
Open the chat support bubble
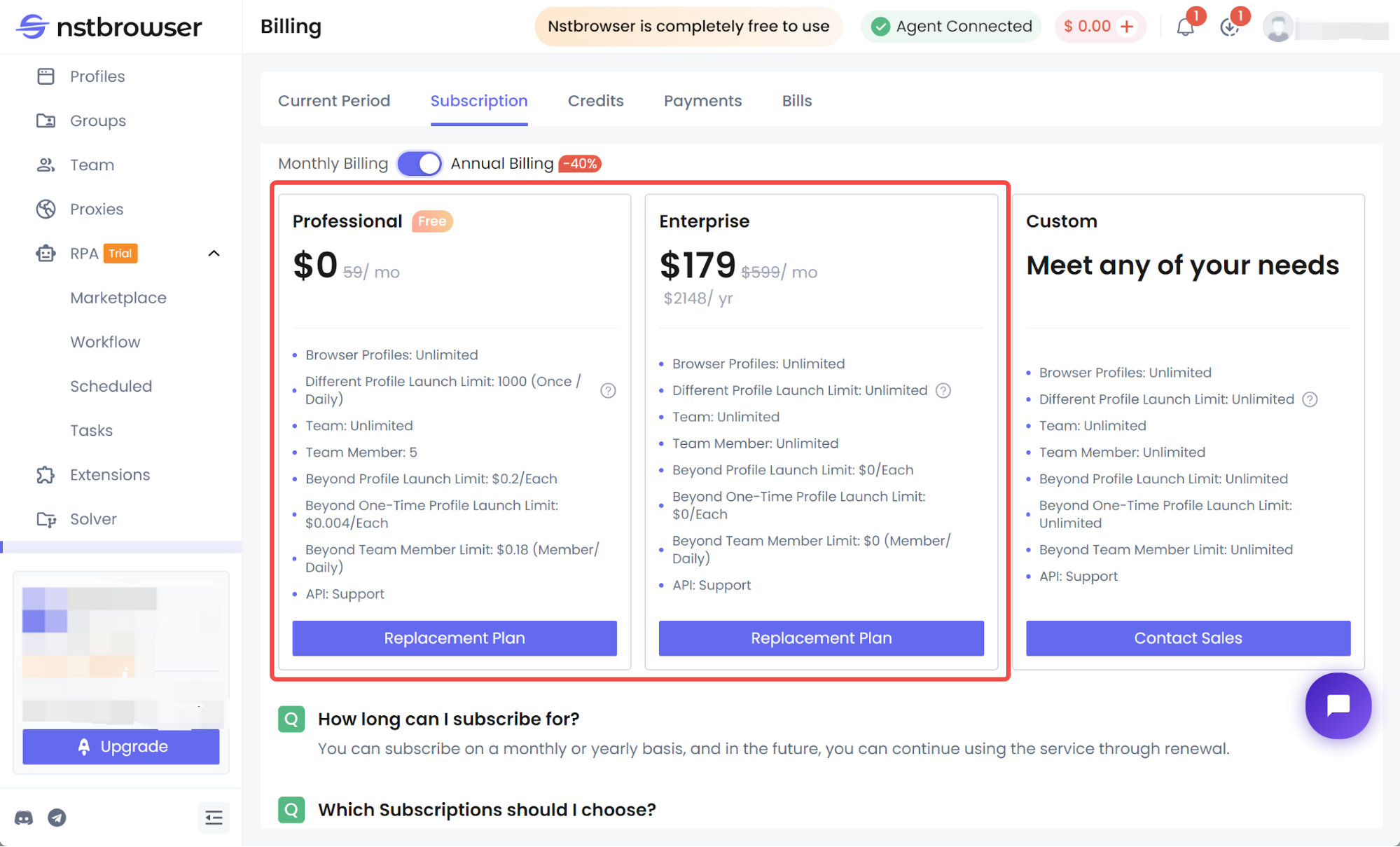point(1338,706)
